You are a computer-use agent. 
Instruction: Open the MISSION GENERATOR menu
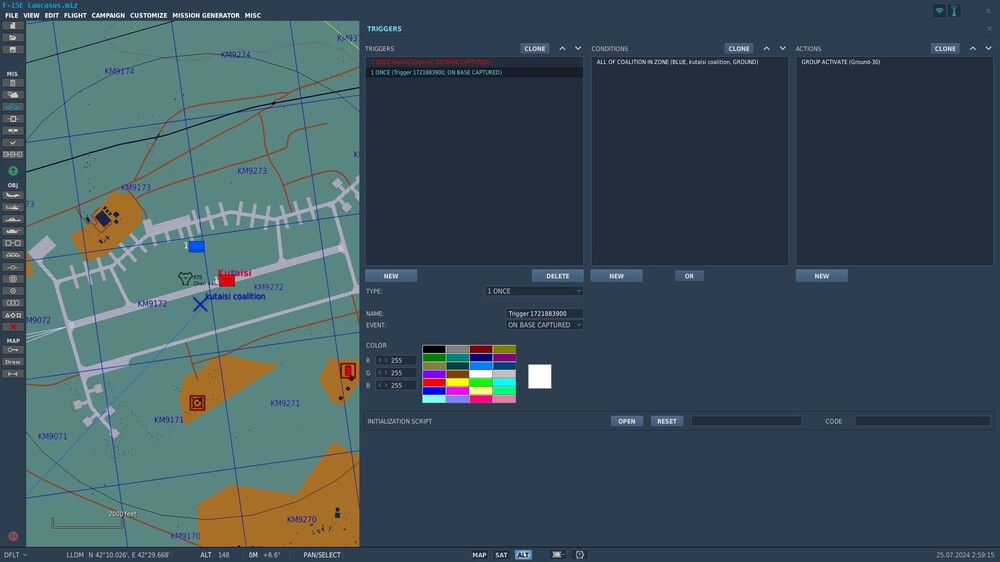point(206,16)
